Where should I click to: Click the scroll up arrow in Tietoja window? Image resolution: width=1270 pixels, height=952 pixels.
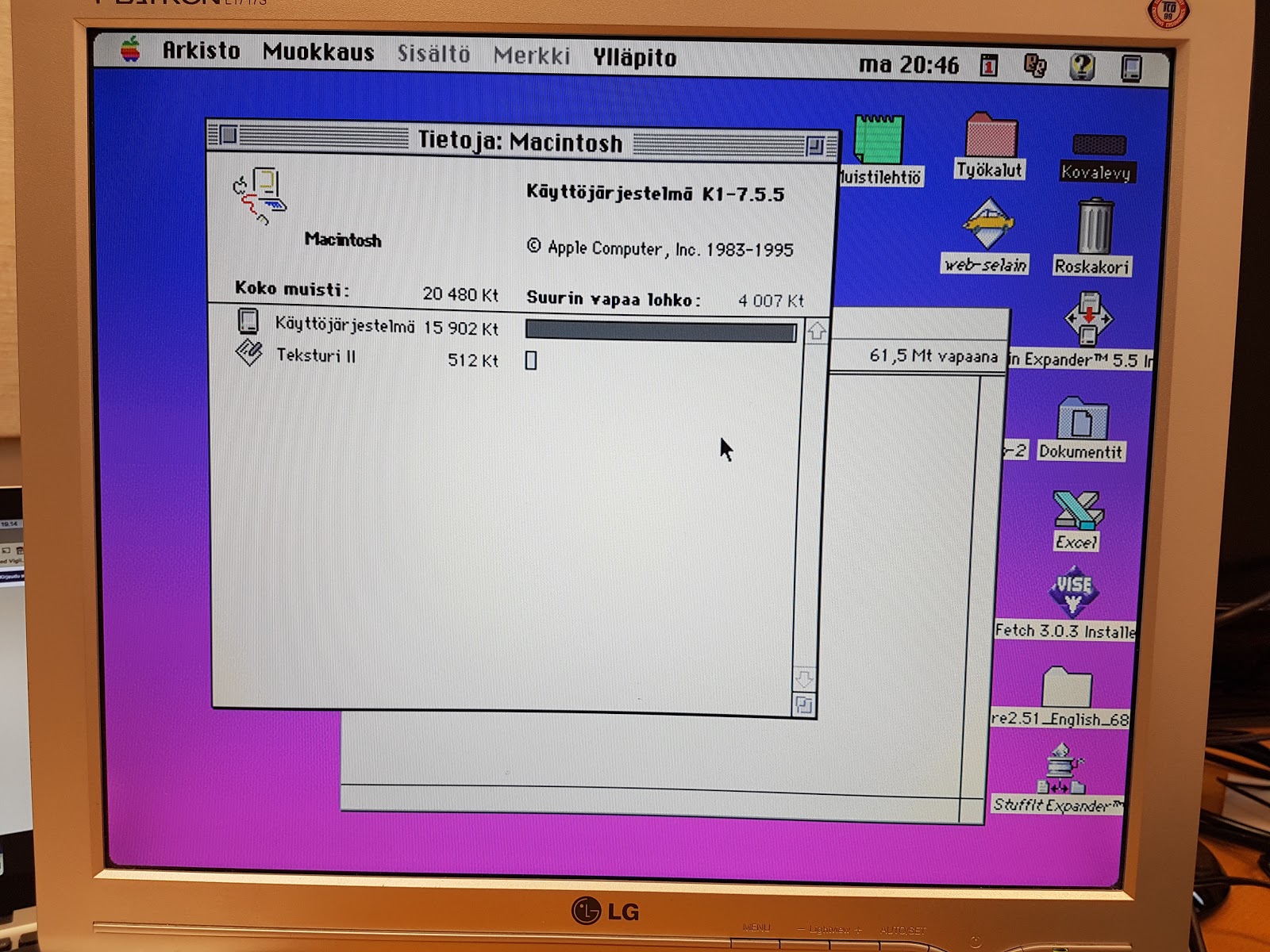817,332
